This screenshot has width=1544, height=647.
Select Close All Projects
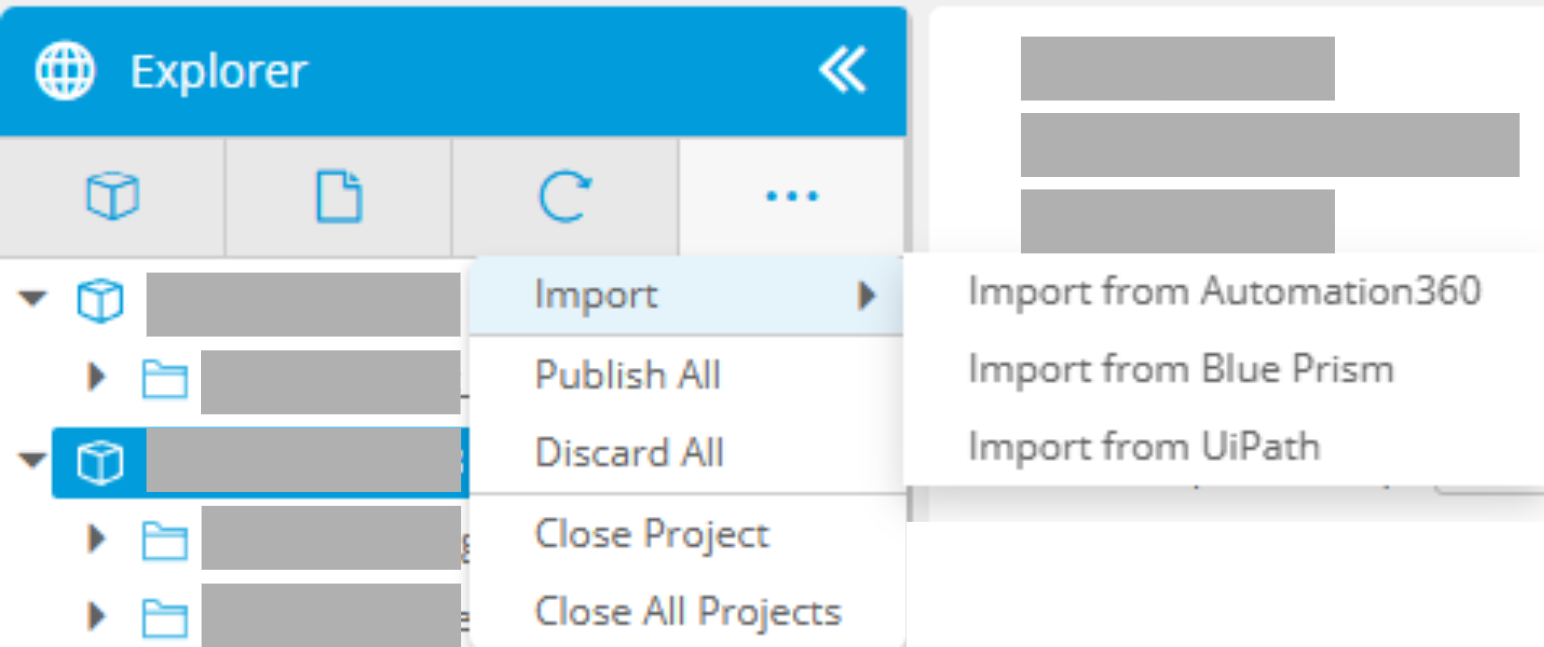click(x=688, y=611)
